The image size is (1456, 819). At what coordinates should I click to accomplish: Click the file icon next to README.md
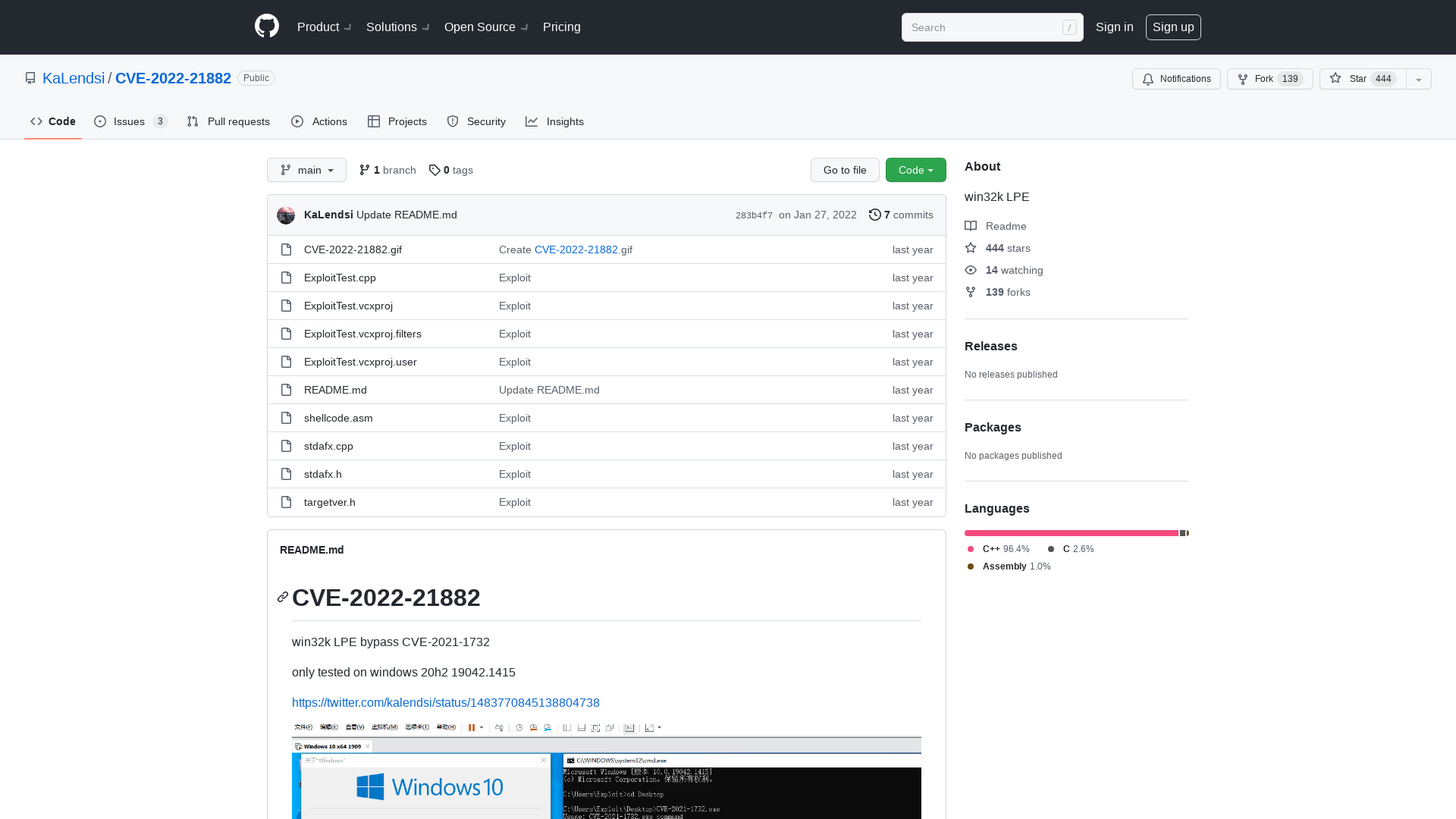(x=286, y=390)
